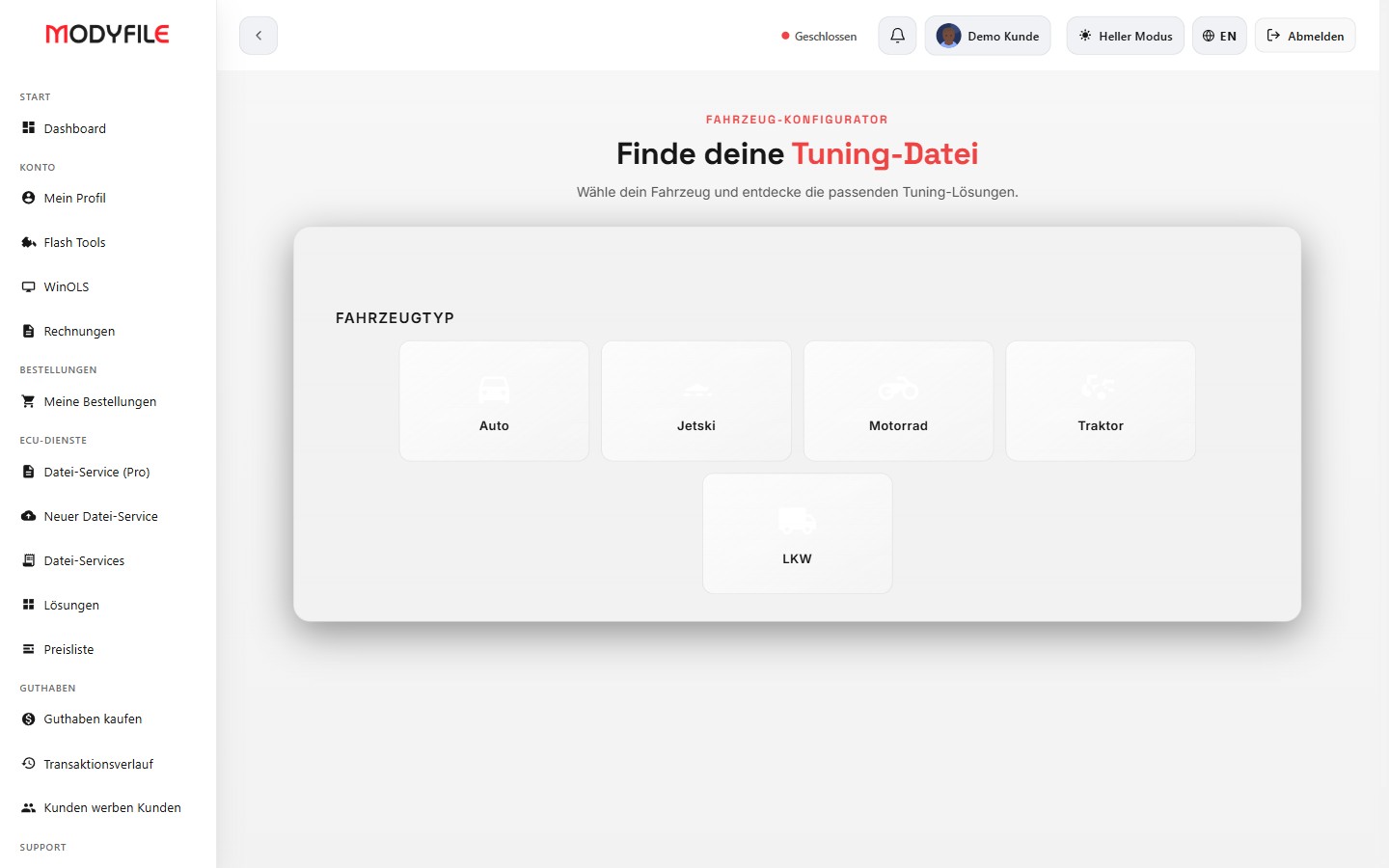Screen dimensions: 1389x868
Task: Click the FAHRZEUG-KONFIGURATOR label
Action: point(797,120)
